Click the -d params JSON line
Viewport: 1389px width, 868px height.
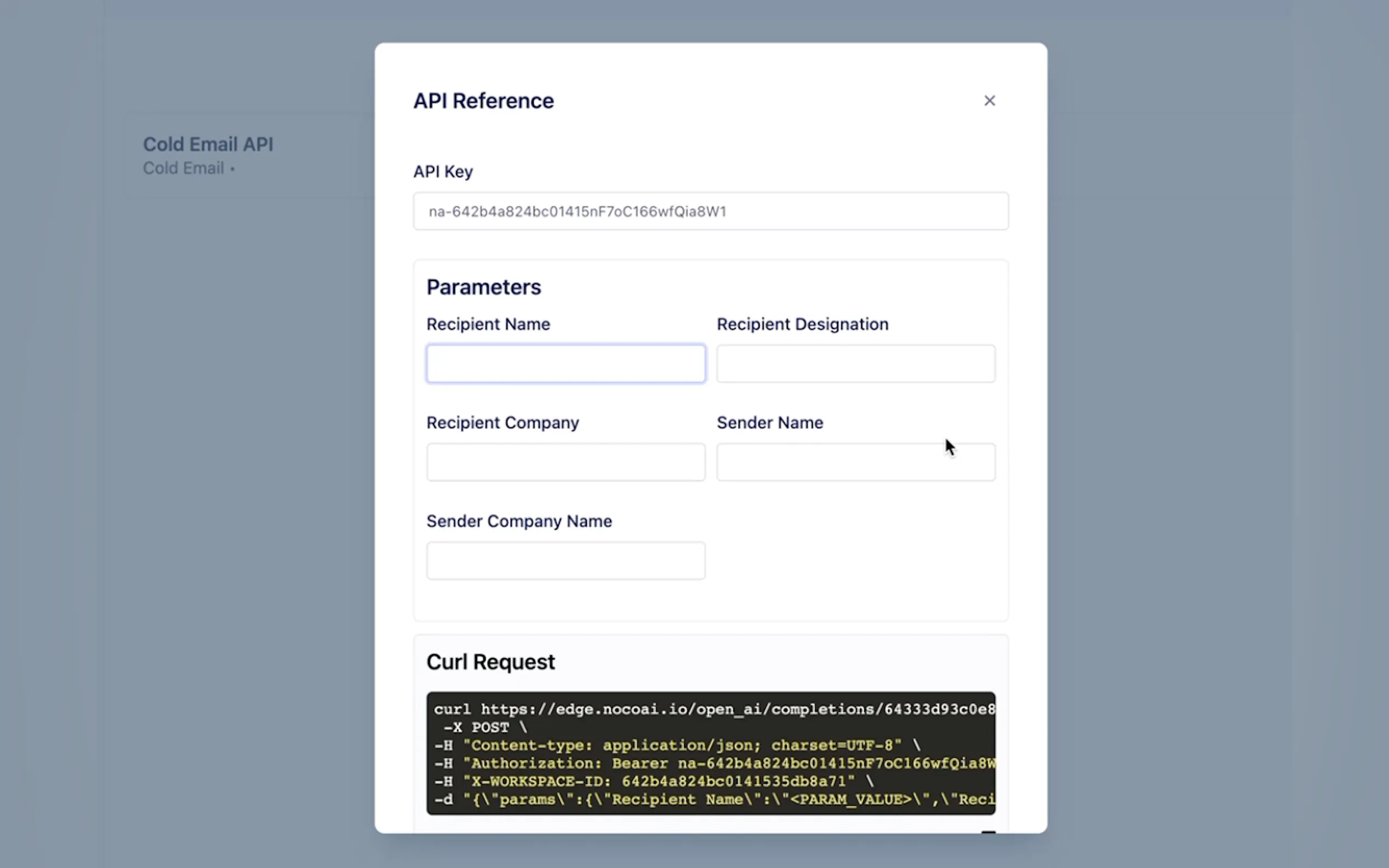(712, 800)
